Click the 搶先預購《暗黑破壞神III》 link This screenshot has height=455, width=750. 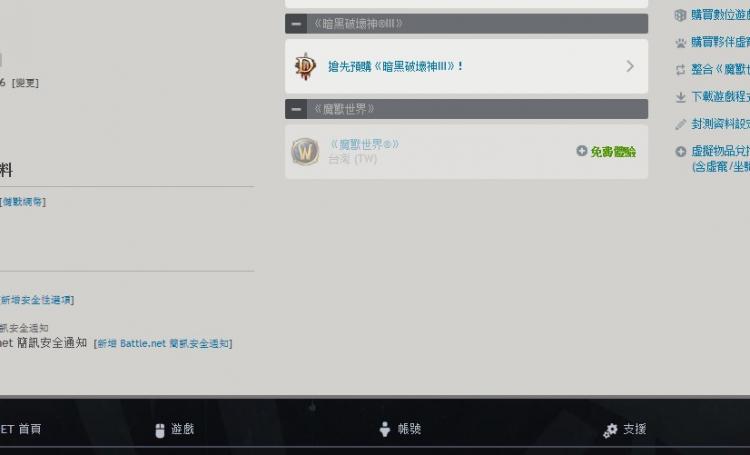pyautogui.click(x=396, y=66)
